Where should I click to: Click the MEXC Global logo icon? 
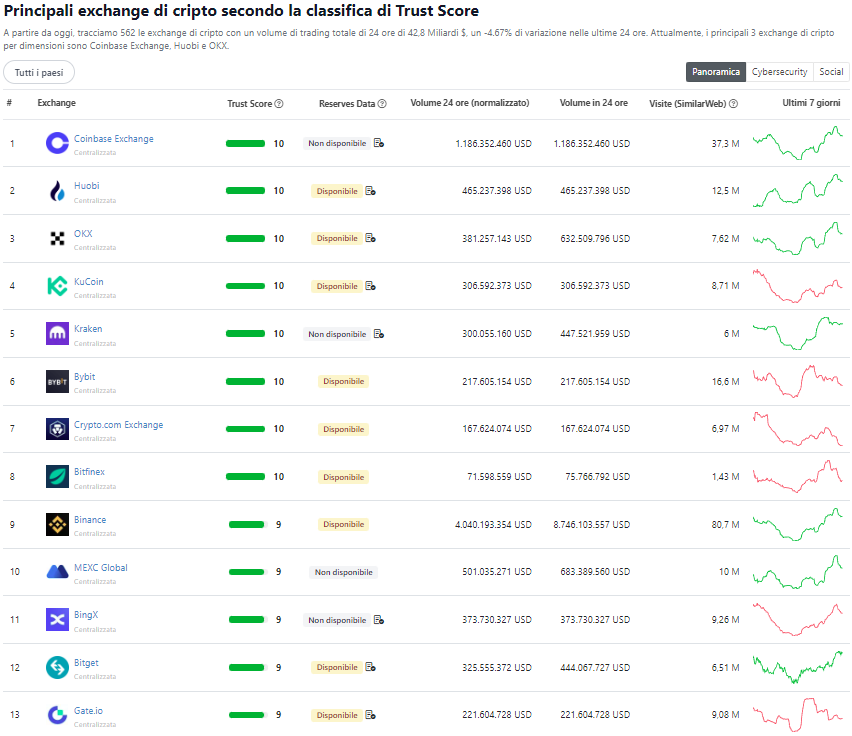coord(57,571)
